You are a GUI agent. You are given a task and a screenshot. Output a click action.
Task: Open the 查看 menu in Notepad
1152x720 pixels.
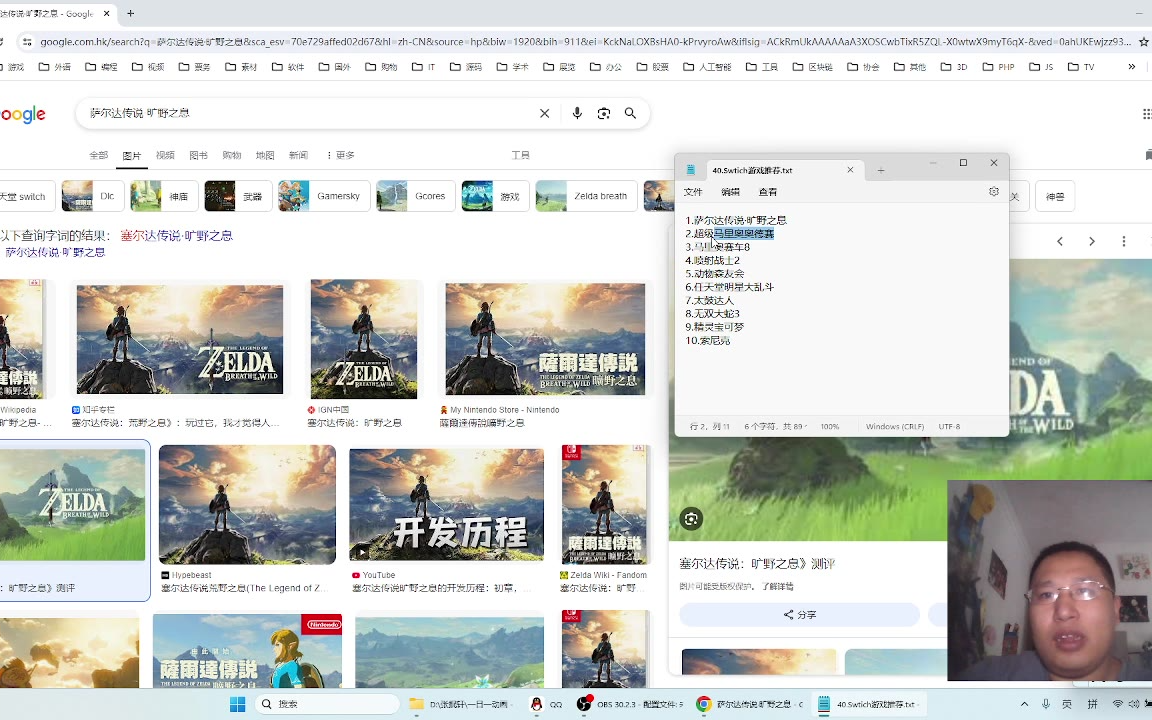tap(768, 192)
